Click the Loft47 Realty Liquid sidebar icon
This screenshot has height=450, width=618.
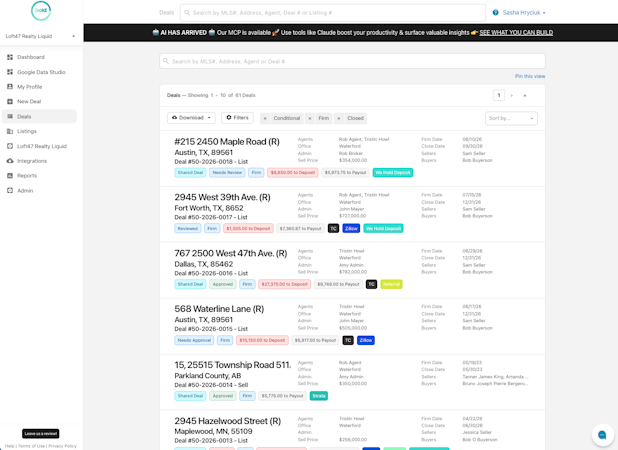(x=10, y=146)
